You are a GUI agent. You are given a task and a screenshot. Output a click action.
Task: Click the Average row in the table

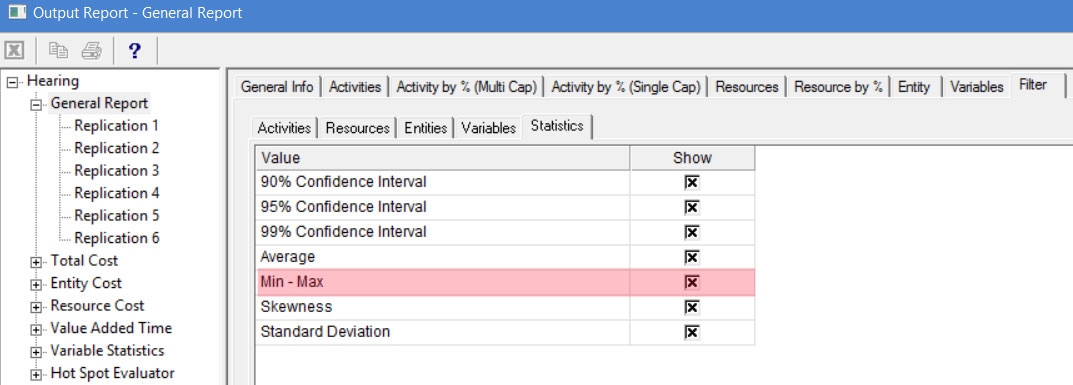(x=506, y=257)
